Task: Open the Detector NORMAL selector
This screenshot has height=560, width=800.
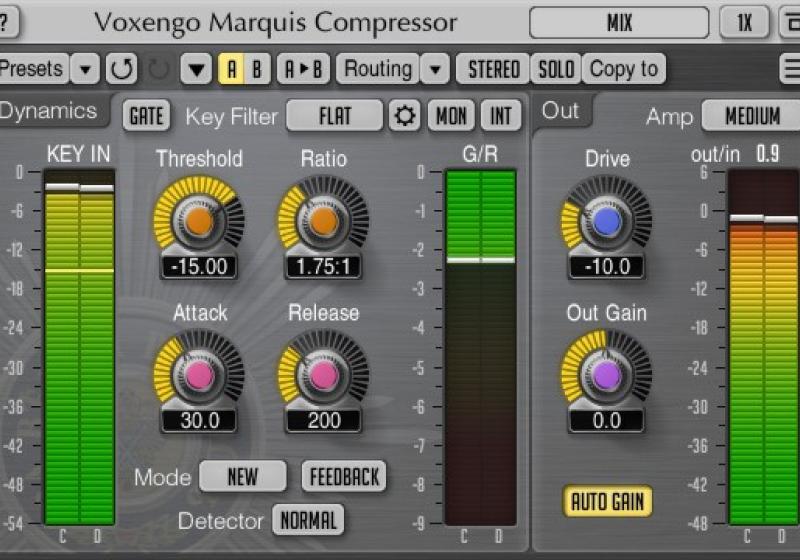Action: pos(308,520)
